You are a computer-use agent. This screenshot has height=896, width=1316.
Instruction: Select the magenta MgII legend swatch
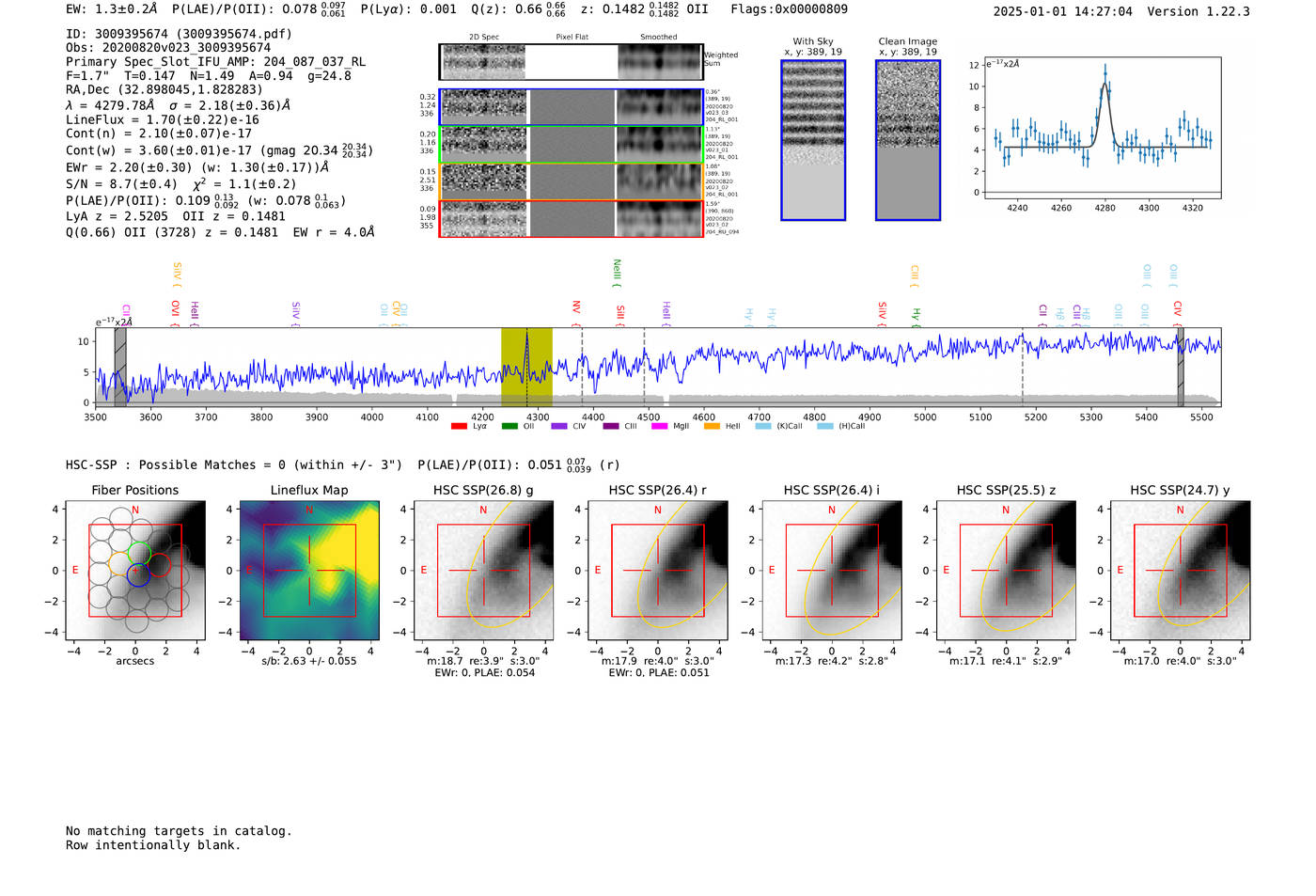pyautogui.click(x=659, y=426)
